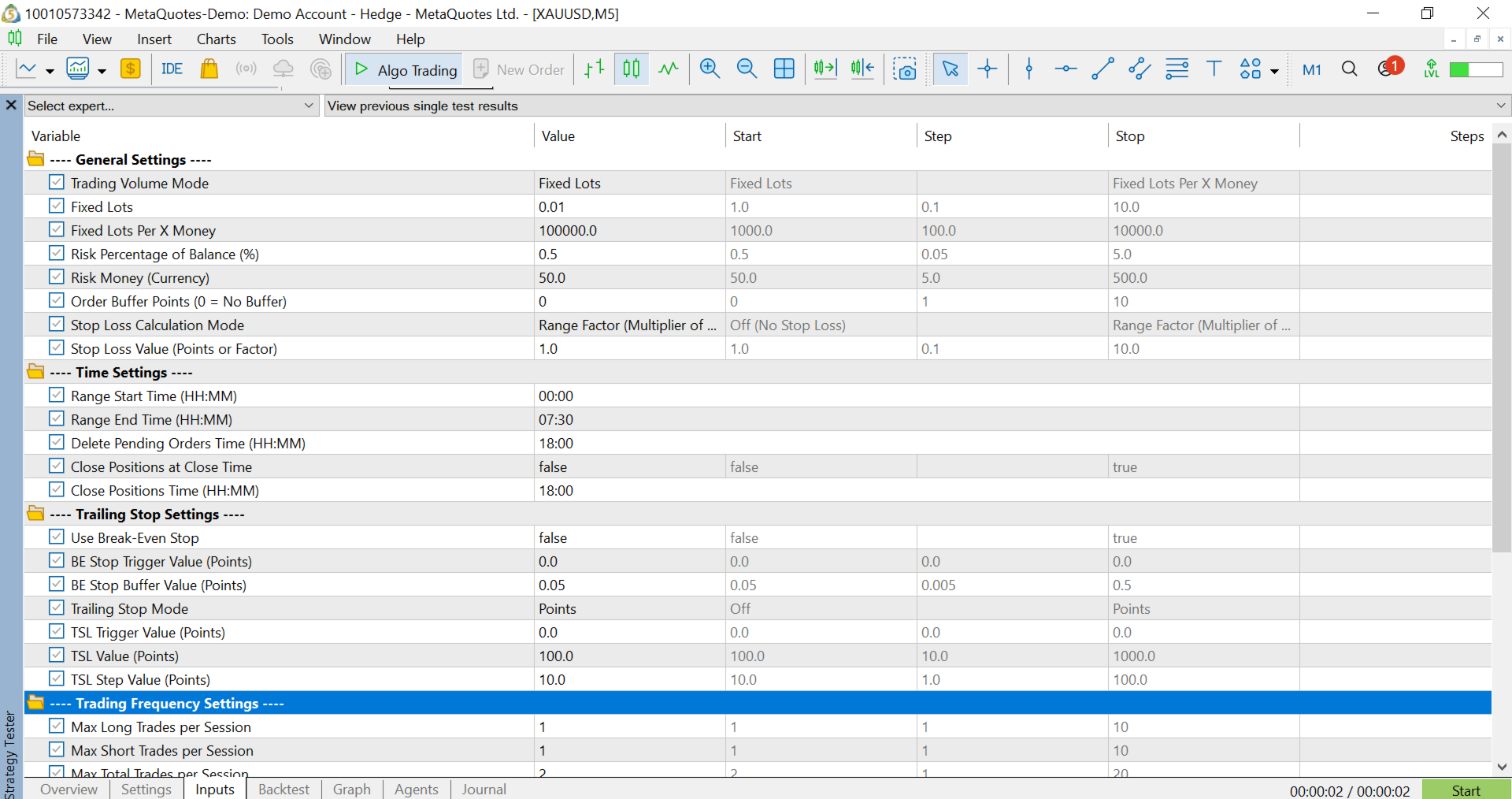1512x799 pixels.
Task: Take a chart screenshot with camera icon
Action: (905, 69)
